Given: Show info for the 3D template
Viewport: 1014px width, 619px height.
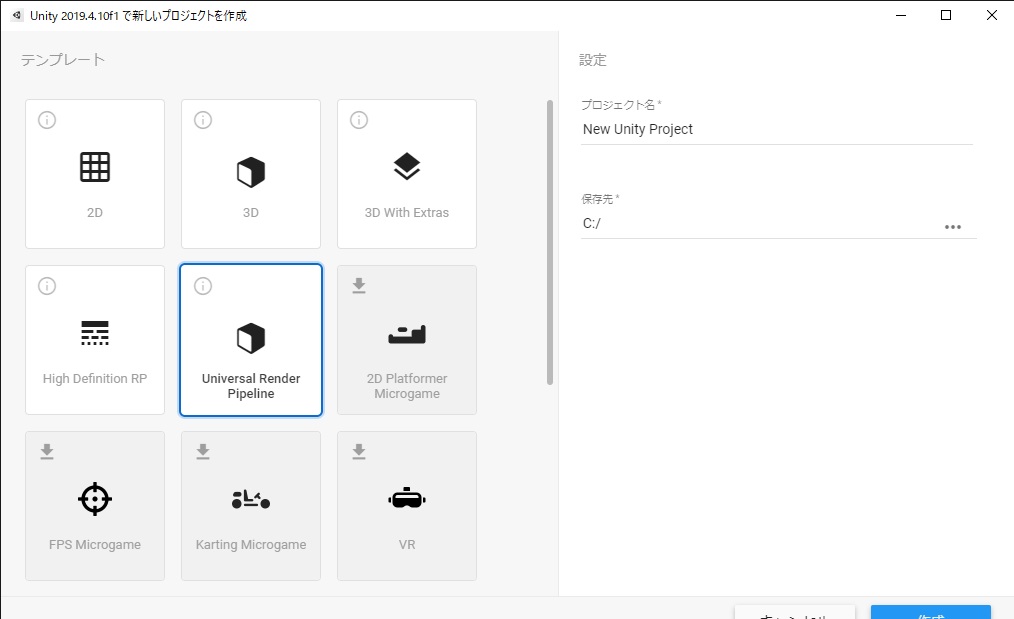Looking at the screenshot, I should (x=203, y=120).
